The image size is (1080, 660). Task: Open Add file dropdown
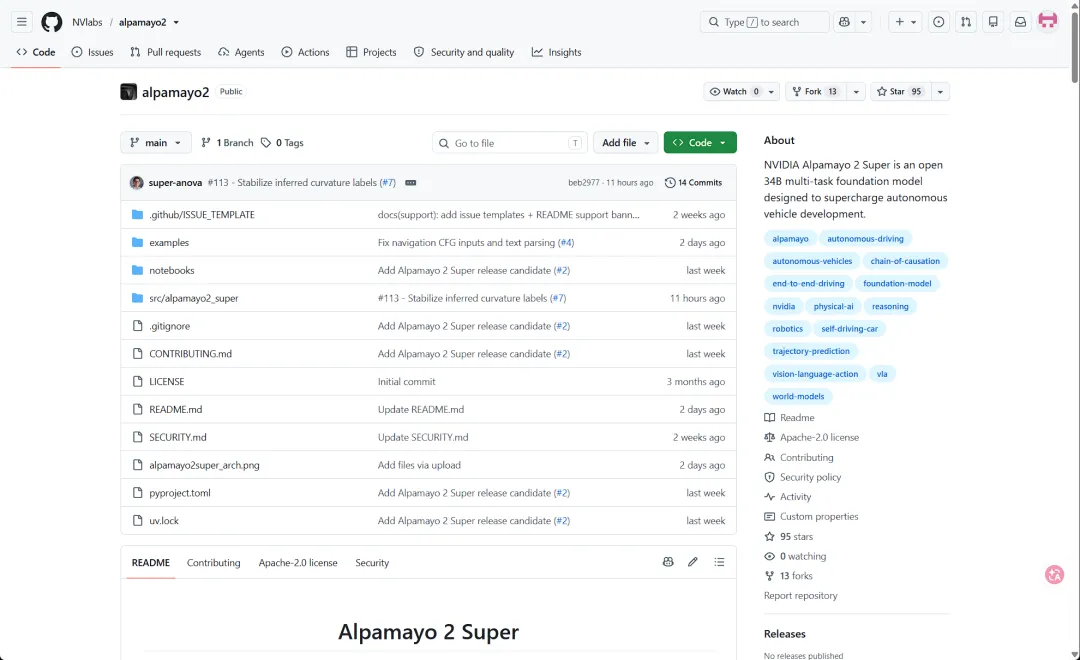(625, 143)
